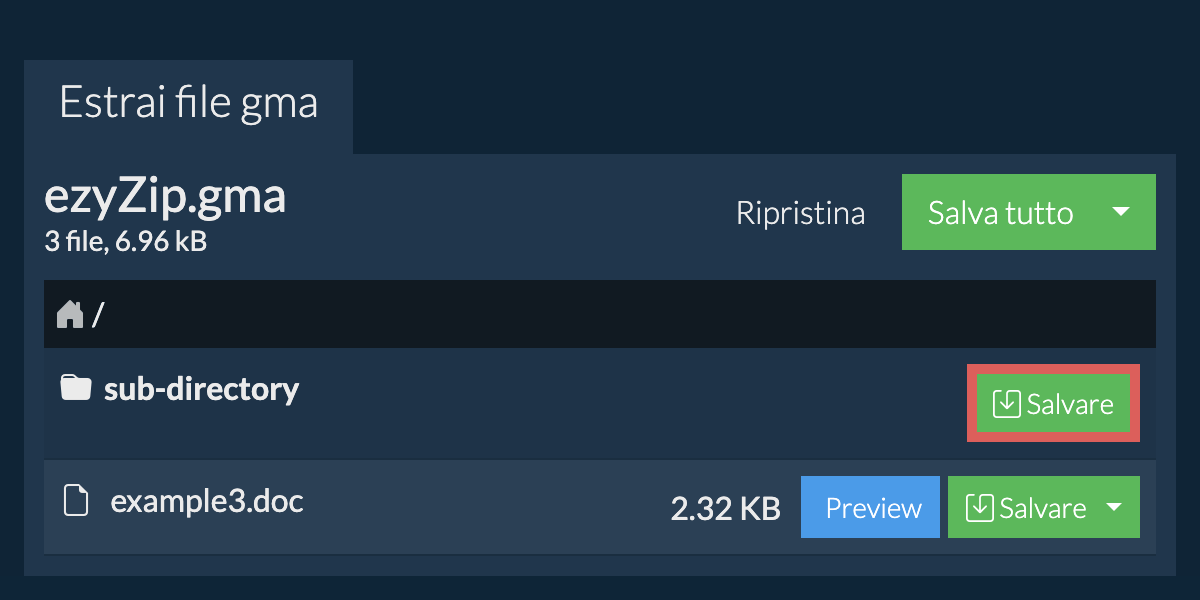The image size is (1200, 600).
Task: Click the example3.doc file icon
Action: [76, 500]
